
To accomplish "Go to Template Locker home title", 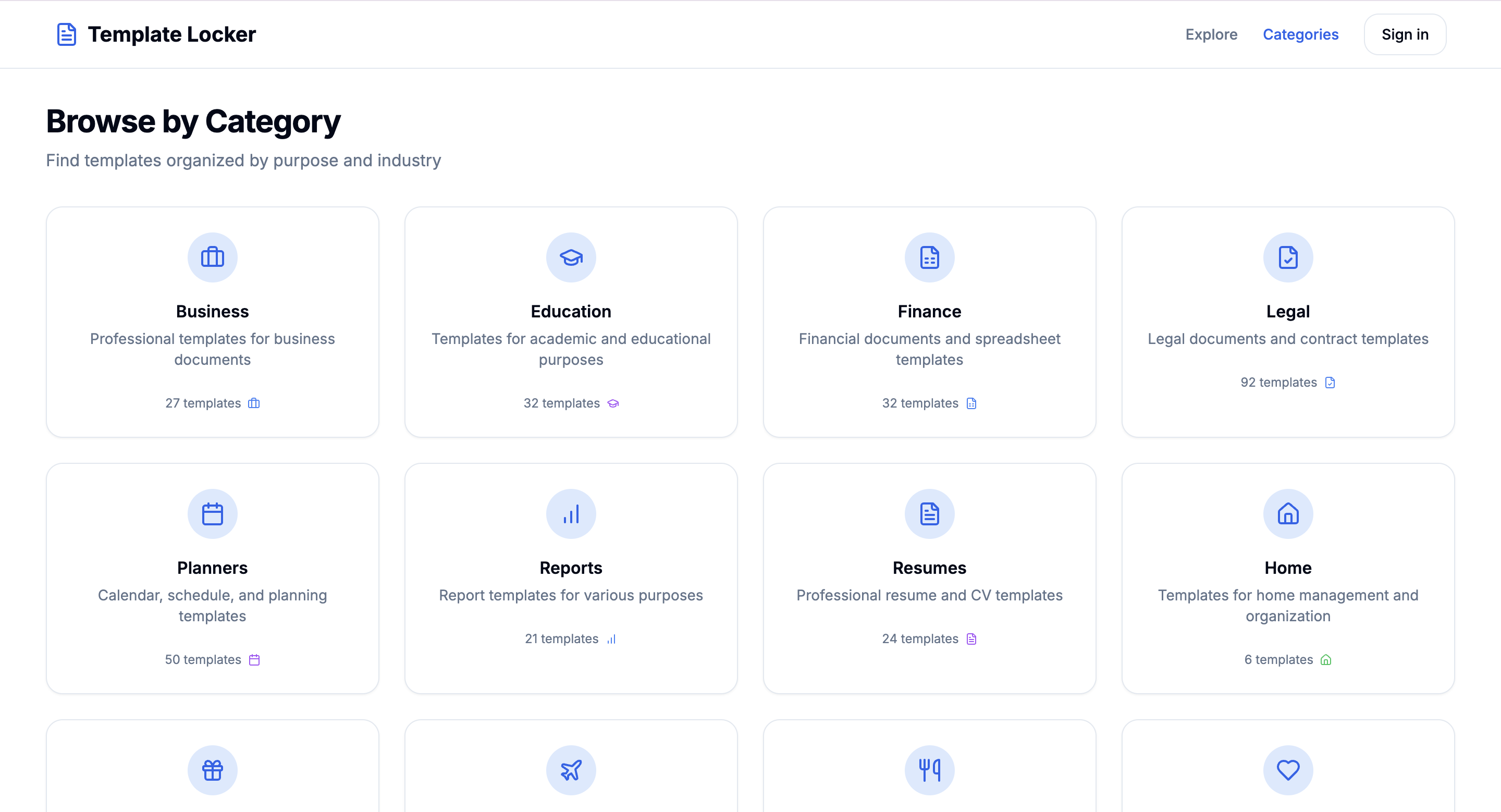I will tap(172, 34).
